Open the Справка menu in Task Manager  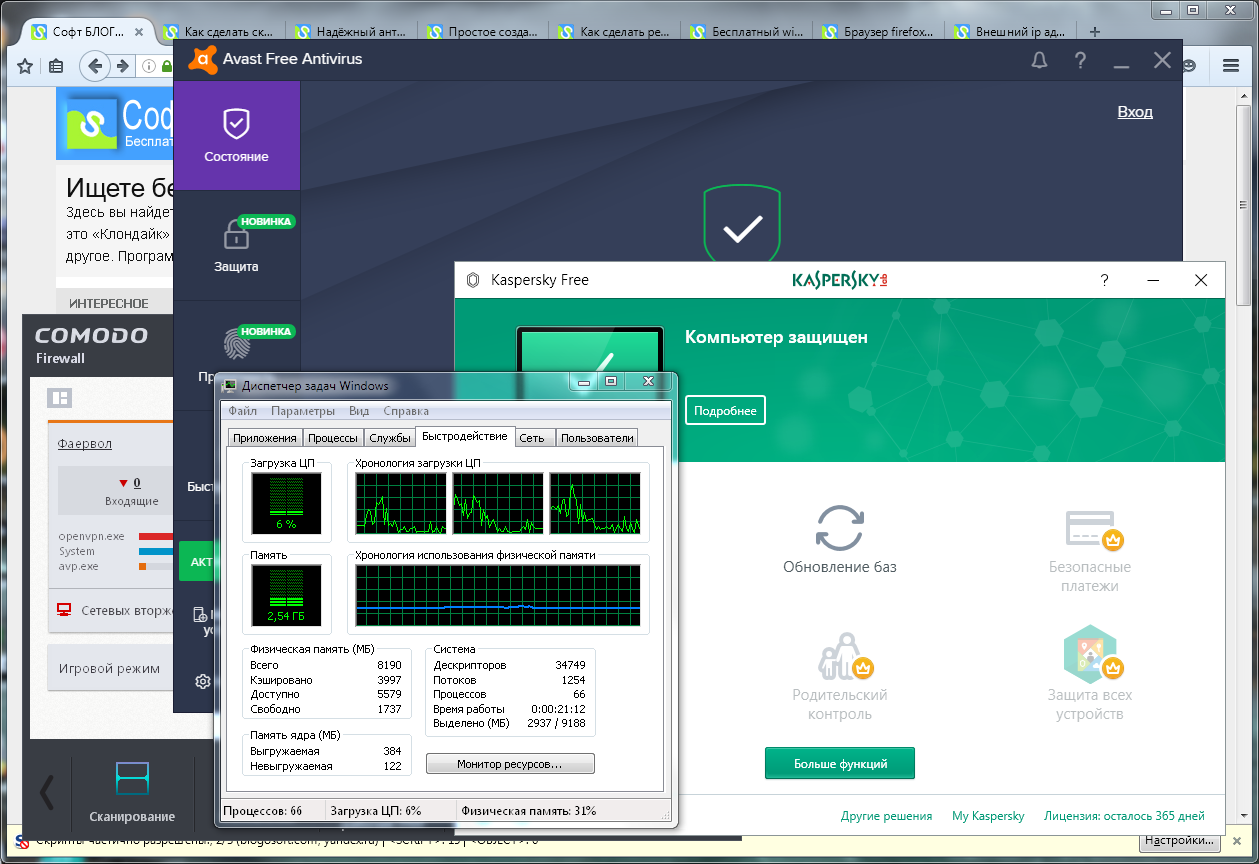click(406, 411)
